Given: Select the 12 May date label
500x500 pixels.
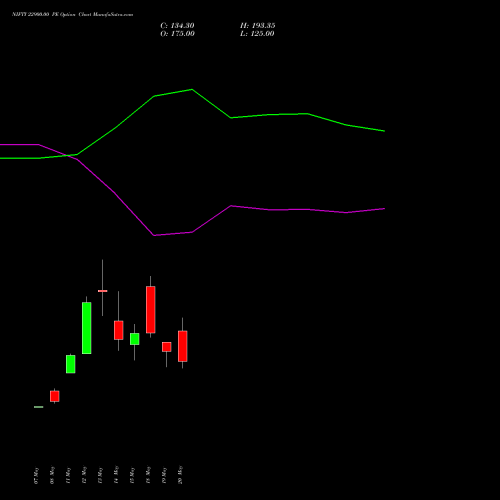Looking at the screenshot, I should pyautogui.click(x=84, y=475).
